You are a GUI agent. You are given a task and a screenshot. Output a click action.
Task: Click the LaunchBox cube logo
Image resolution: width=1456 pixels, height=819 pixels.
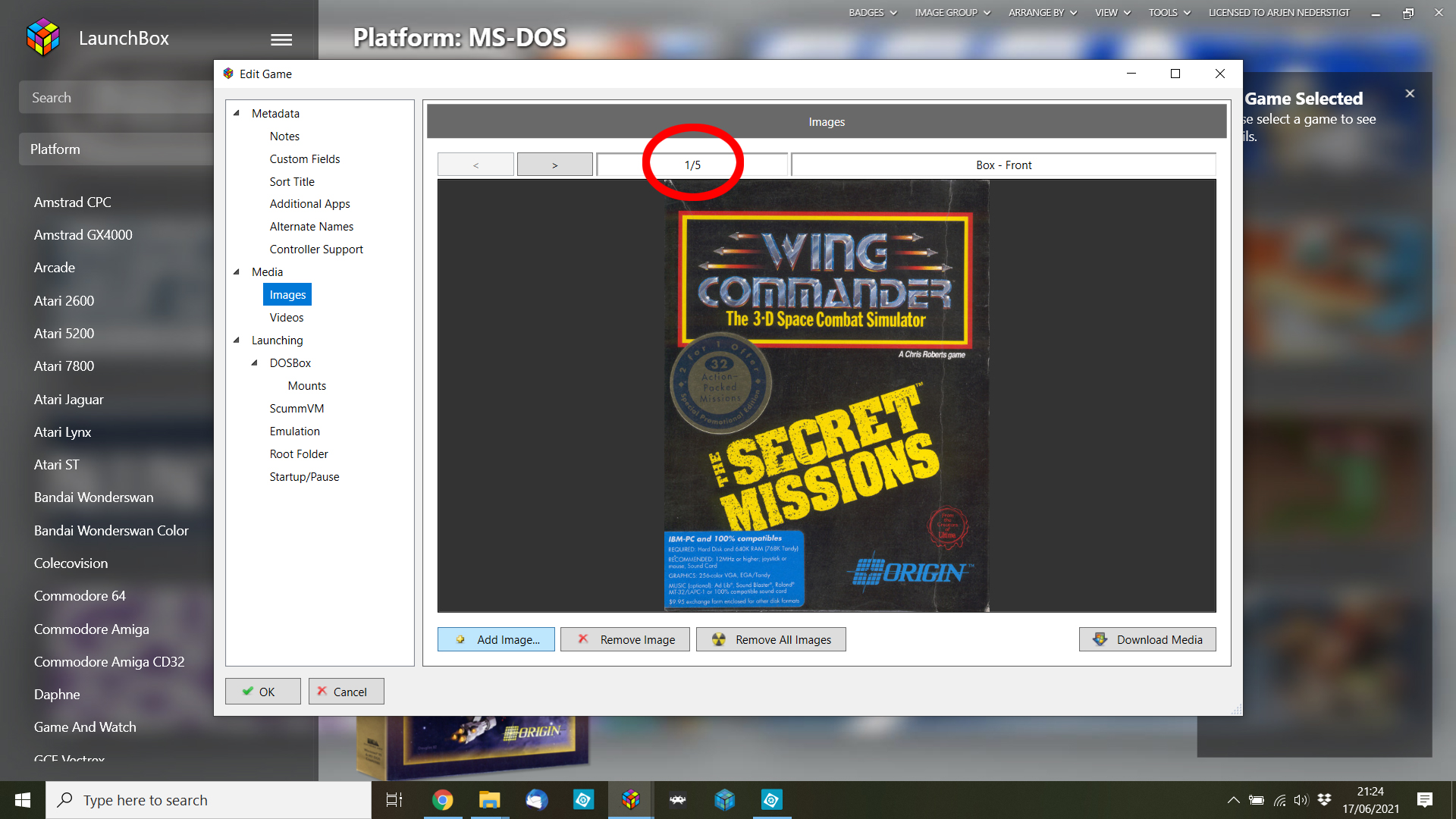pyautogui.click(x=42, y=37)
